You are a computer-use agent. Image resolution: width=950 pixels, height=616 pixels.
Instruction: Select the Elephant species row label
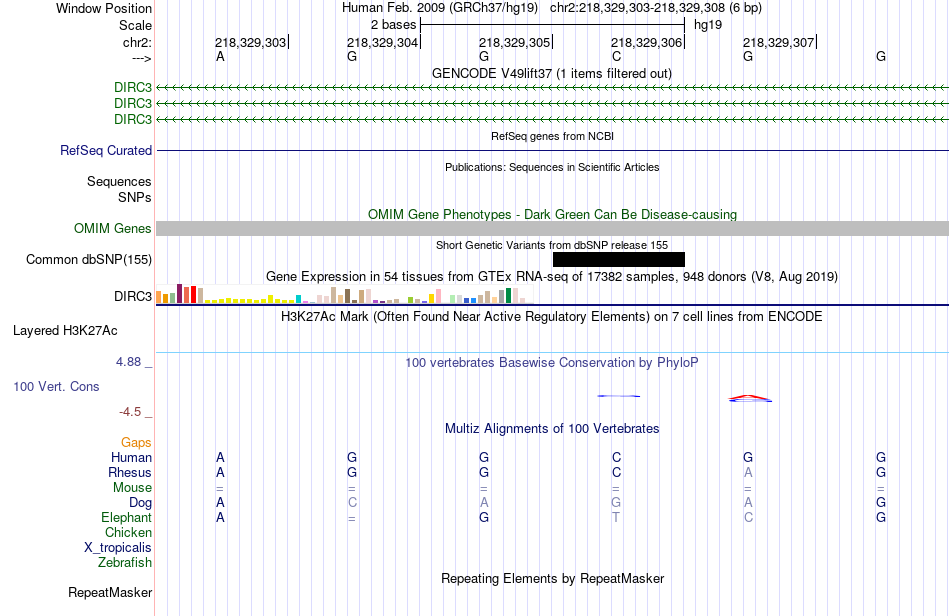[127, 517]
